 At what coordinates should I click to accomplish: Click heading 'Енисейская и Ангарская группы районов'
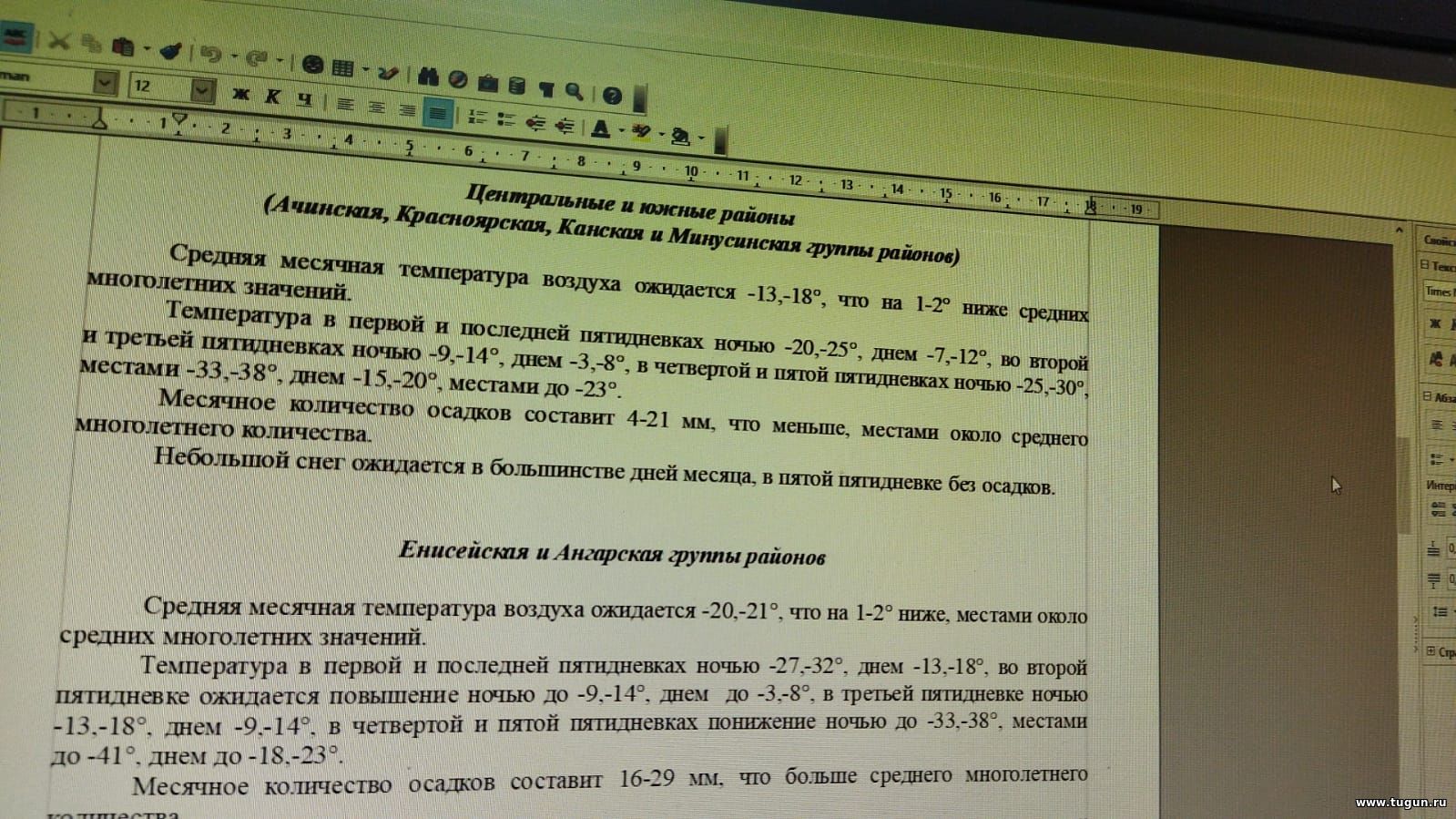(x=612, y=553)
